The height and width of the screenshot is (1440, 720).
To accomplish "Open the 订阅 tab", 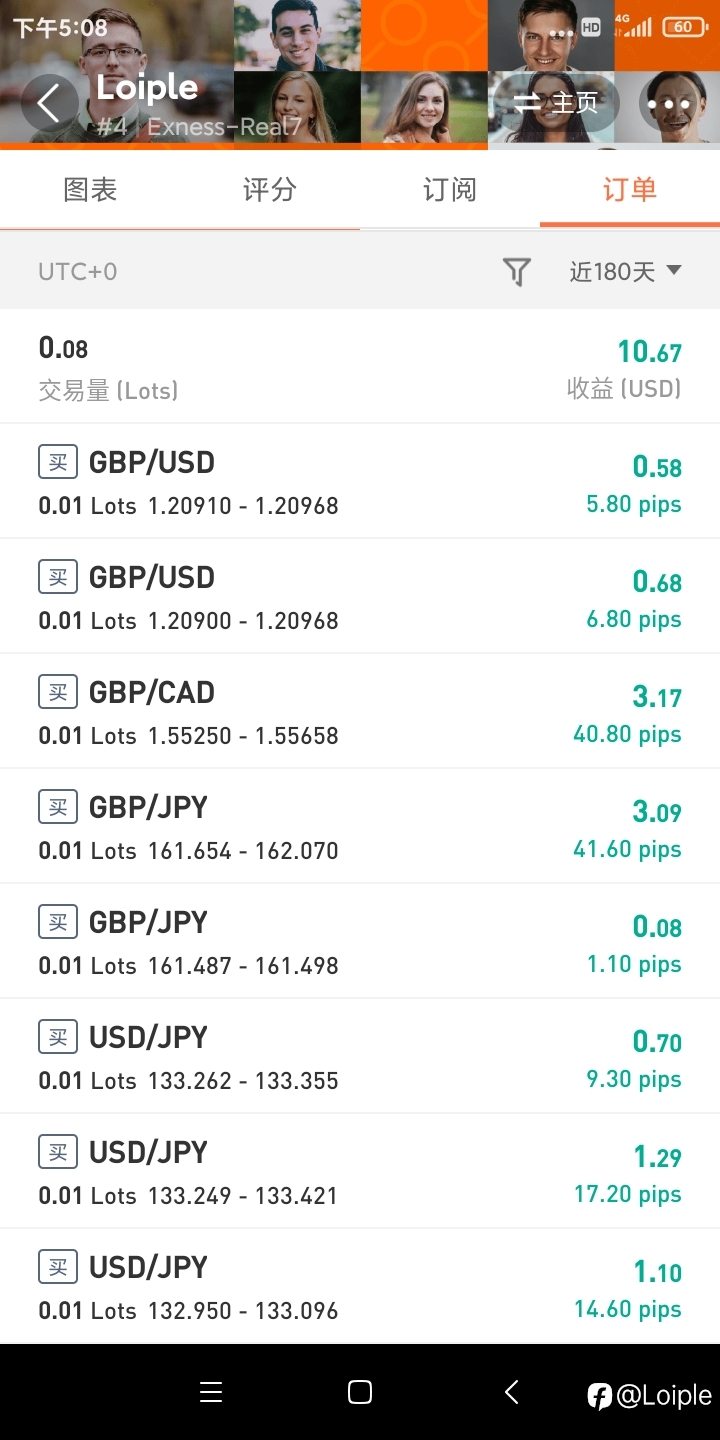I will pyautogui.click(x=450, y=189).
